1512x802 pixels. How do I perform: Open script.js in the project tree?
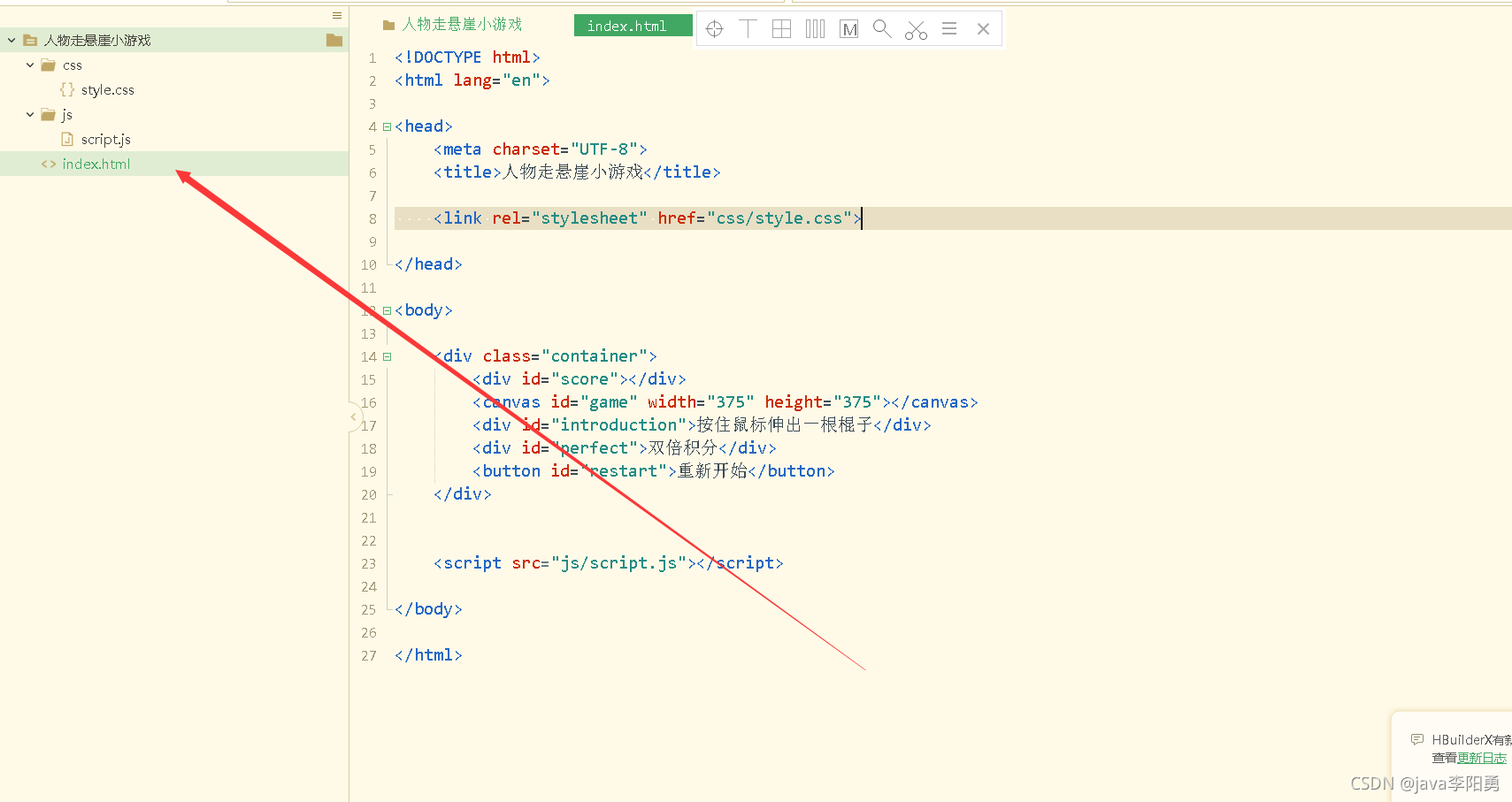[106, 140]
